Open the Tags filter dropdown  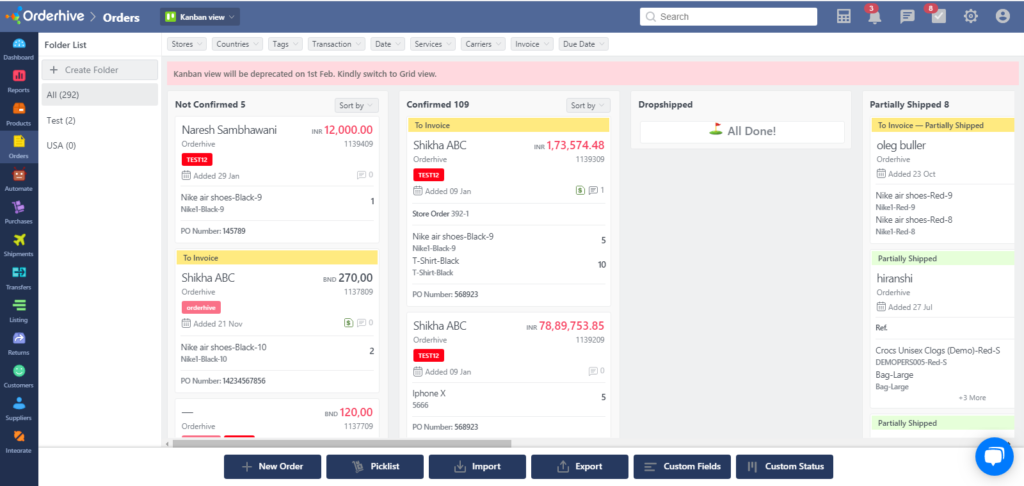point(285,44)
